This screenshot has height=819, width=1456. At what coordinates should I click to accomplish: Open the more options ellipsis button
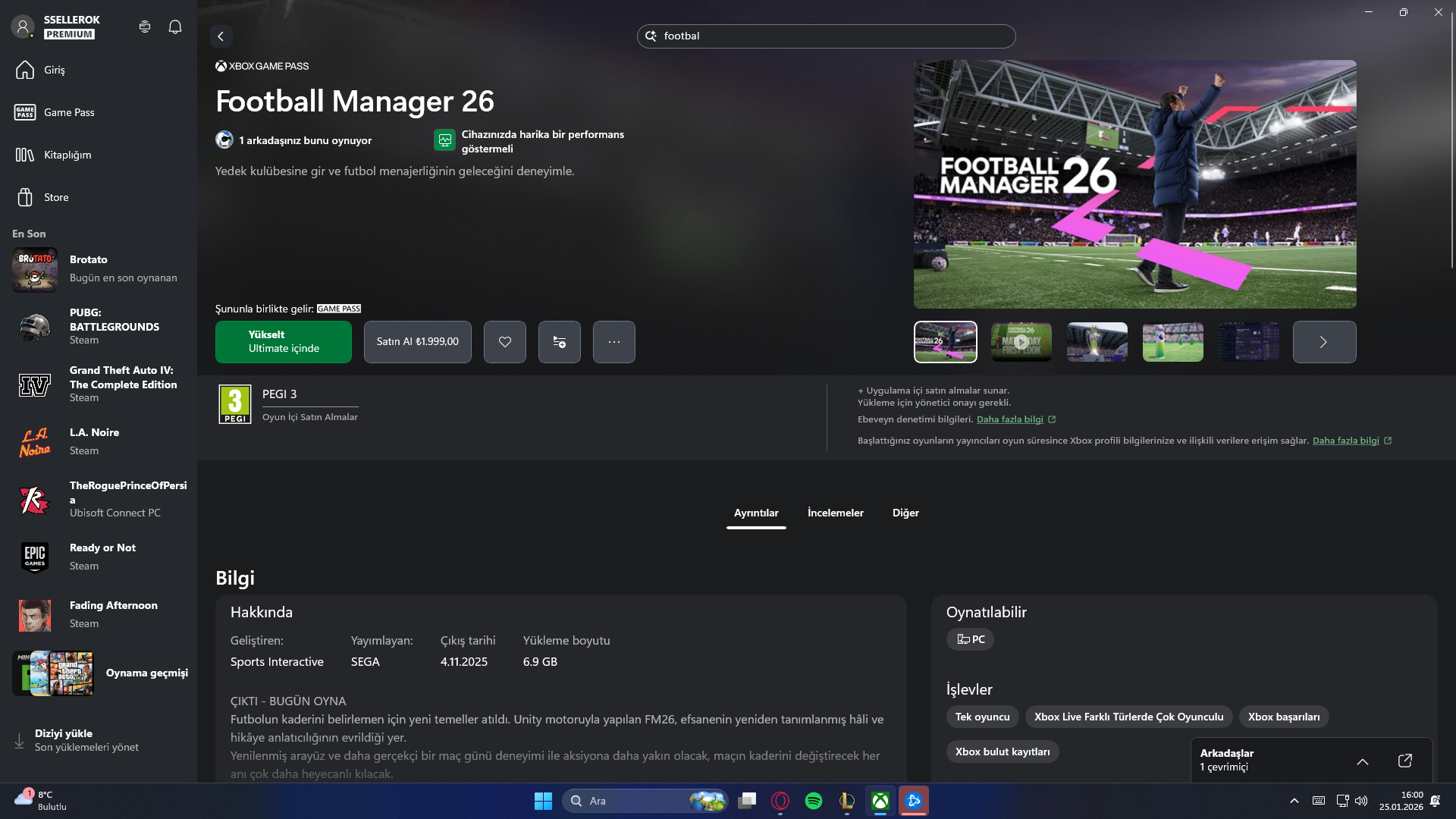pos(614,342)
